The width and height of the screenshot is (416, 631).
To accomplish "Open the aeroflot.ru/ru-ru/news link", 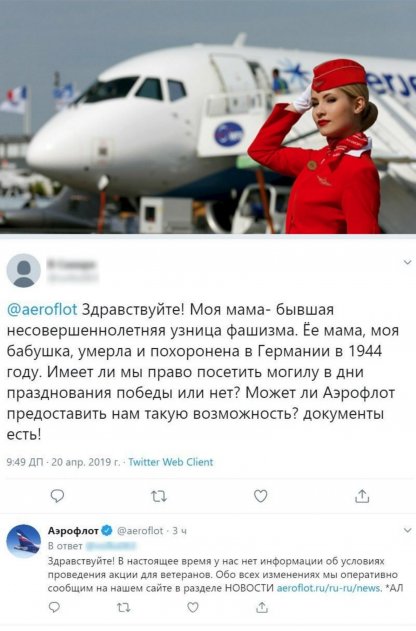I will pyautogui.click(x=329, y=588).
